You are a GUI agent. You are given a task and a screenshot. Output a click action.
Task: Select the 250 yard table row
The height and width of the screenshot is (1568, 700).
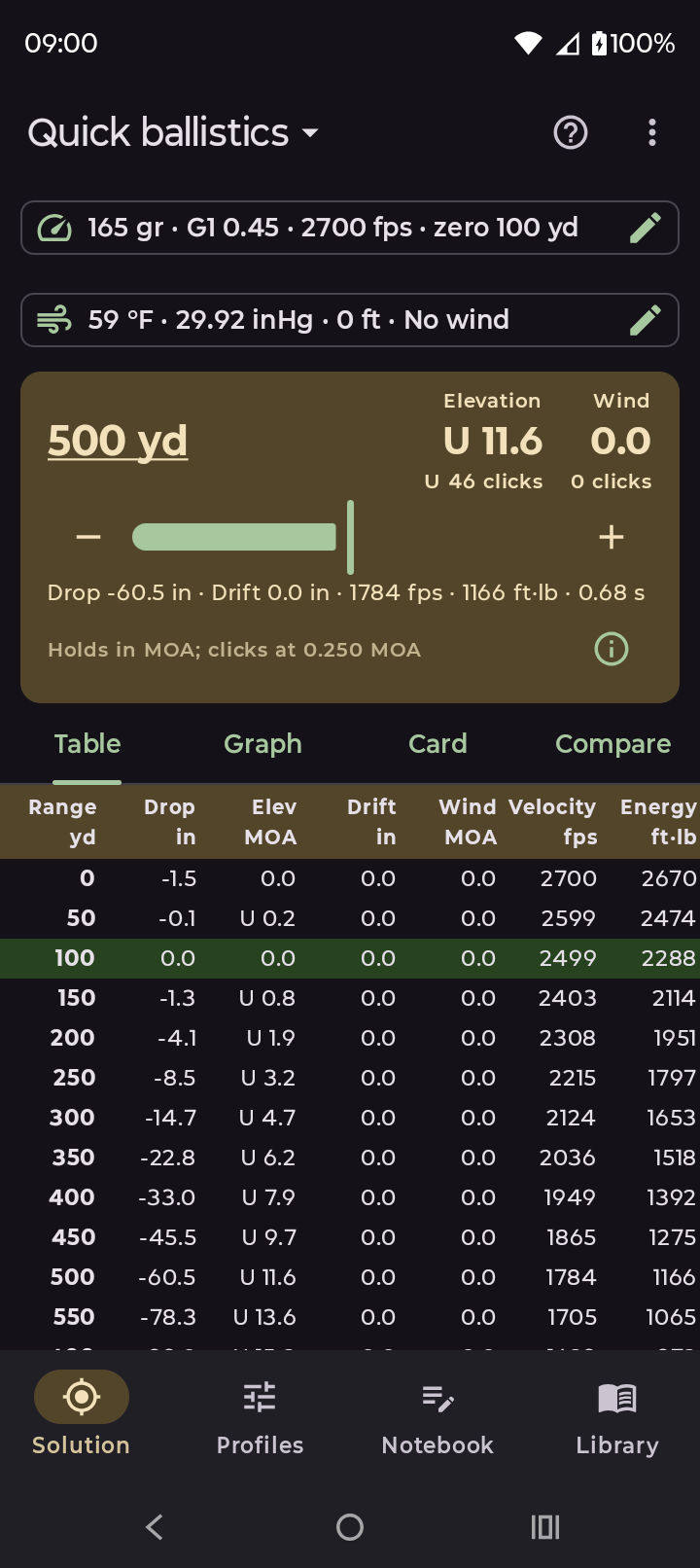(x=350, y=1078)
